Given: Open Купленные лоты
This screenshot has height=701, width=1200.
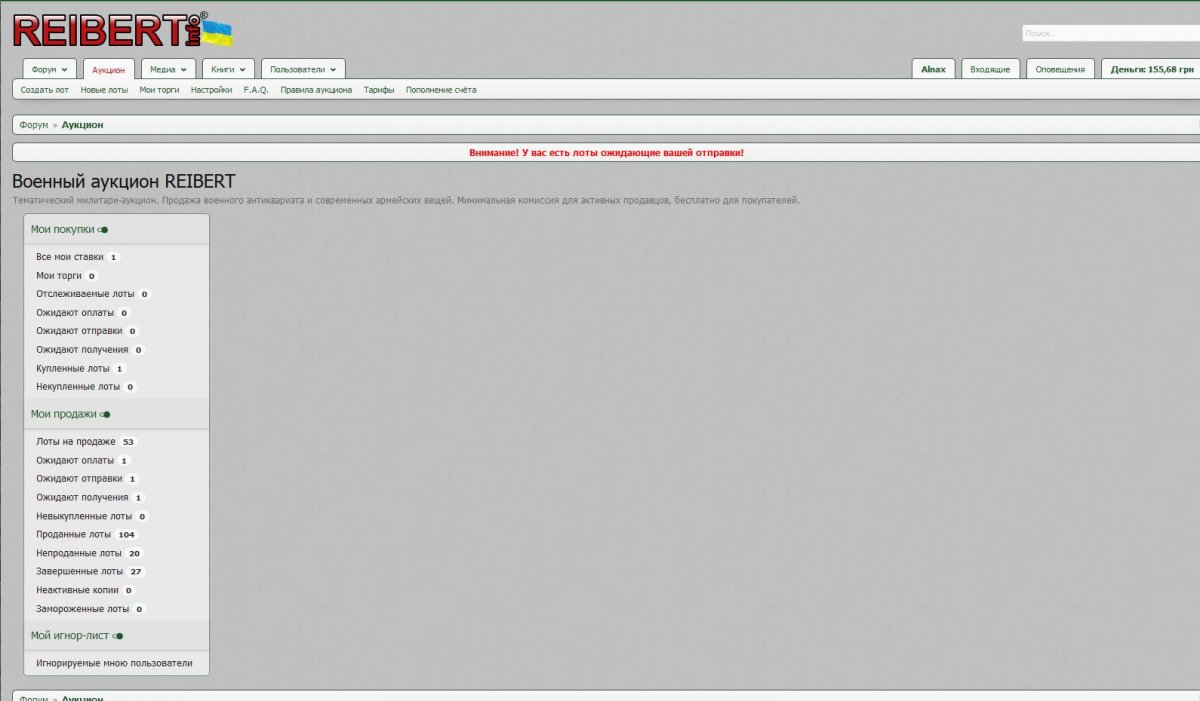Looking at the screenshot, I should 73,368.
